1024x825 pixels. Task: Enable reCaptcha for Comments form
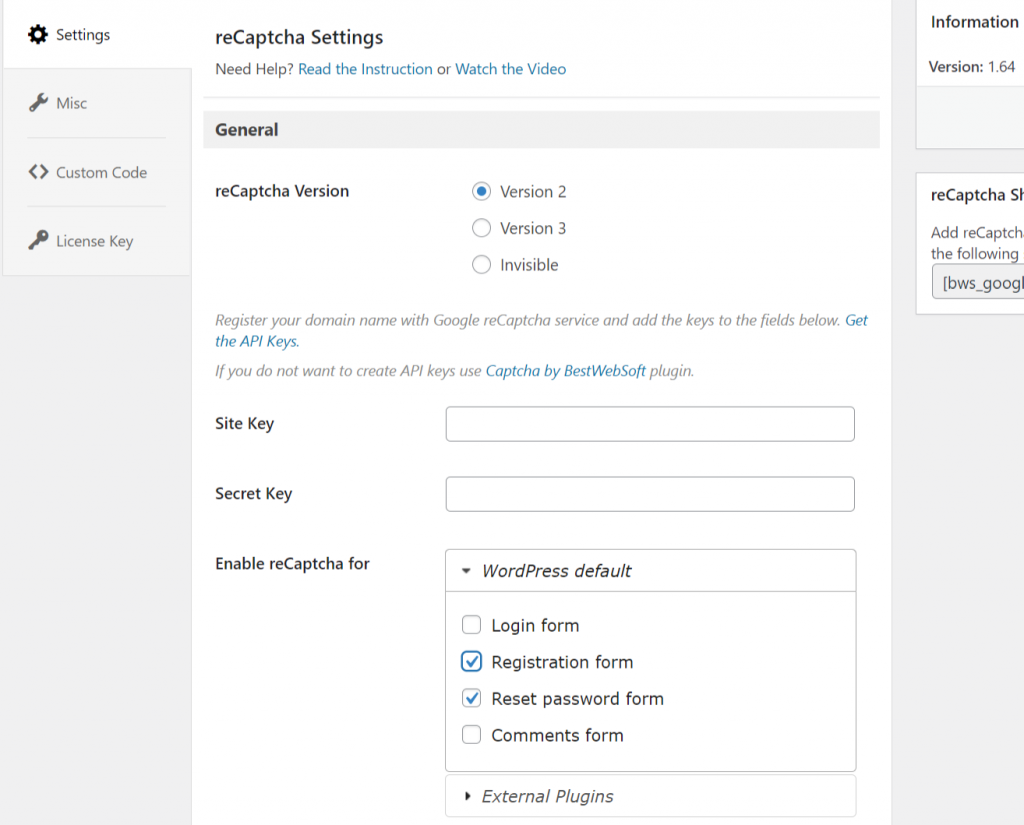click(472, 735)
